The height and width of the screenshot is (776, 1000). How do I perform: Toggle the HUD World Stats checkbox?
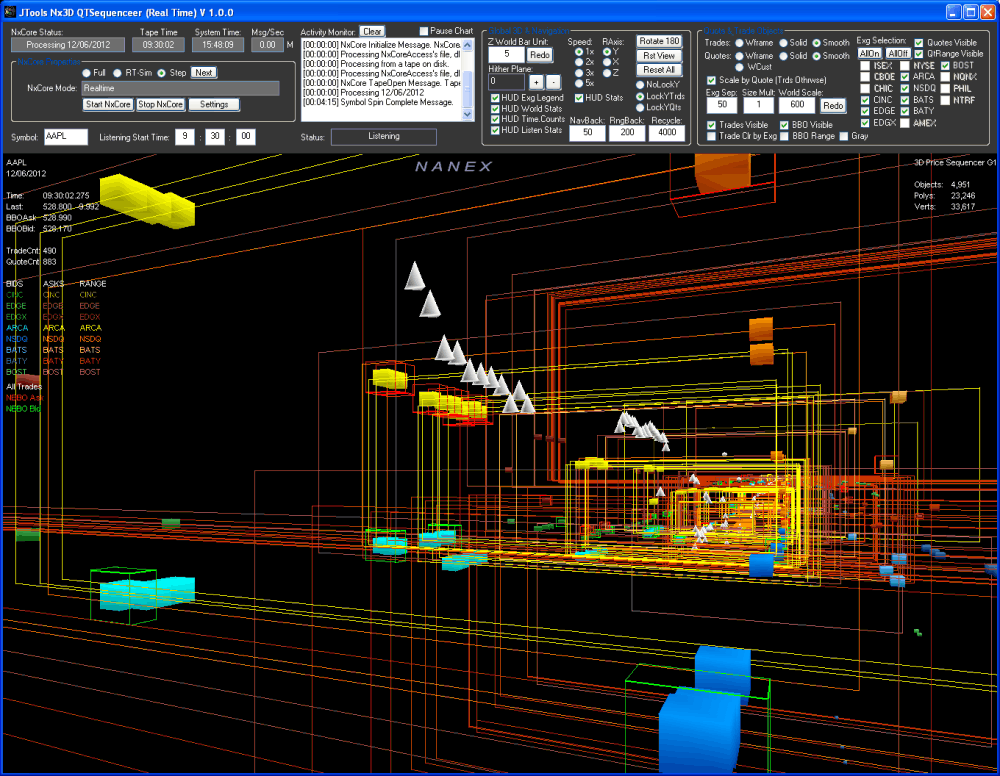coord(495,109)
